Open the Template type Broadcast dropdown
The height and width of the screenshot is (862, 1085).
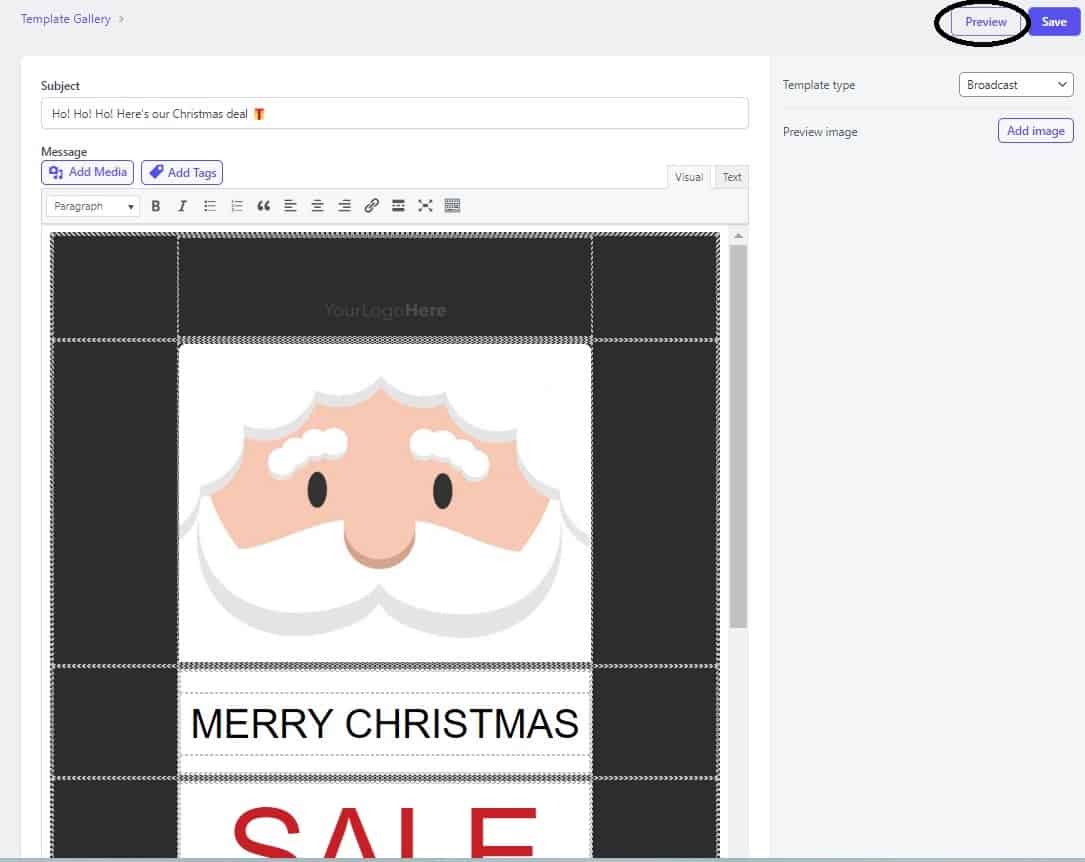(x=1016, y=84)
